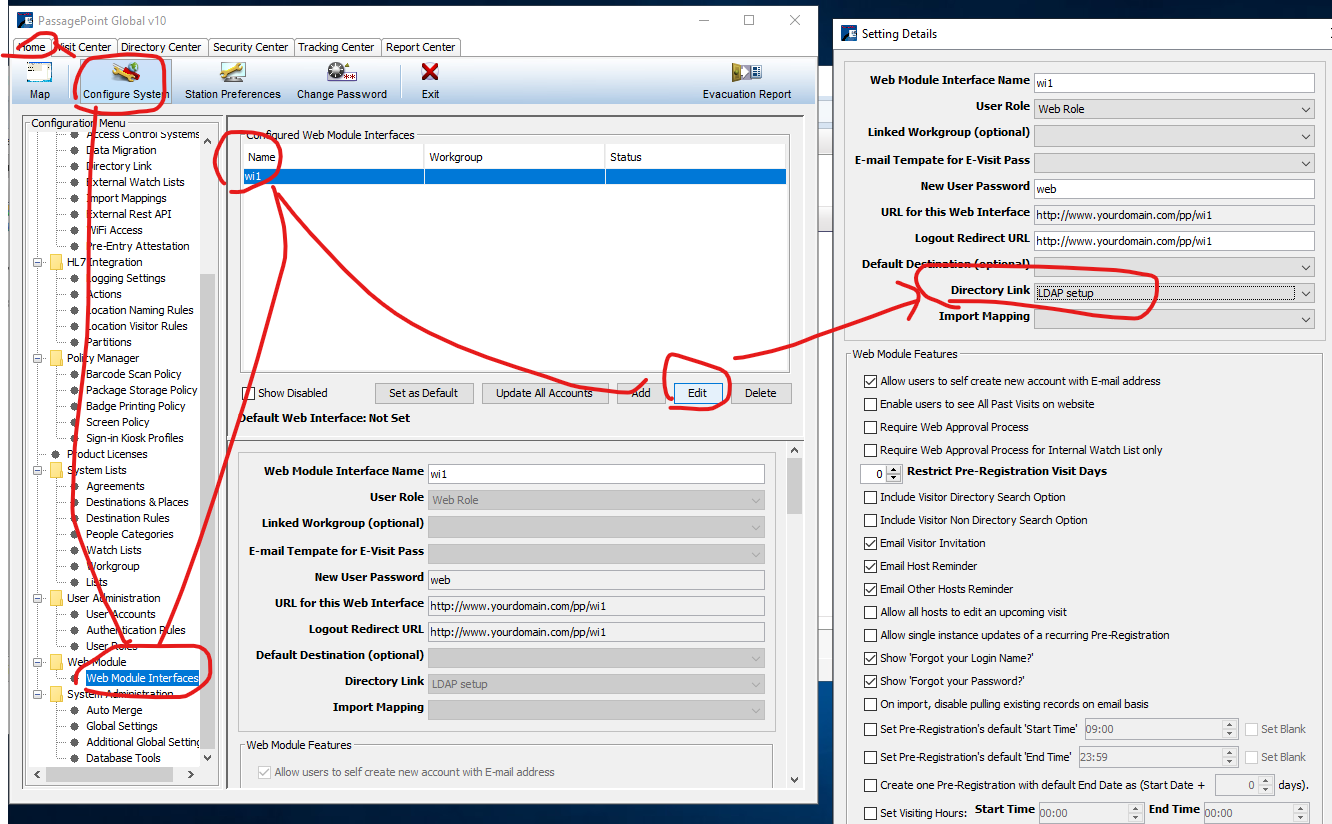
Task: Enable Require Web Approval Process checkbox
Action: (x=870, y=427)
